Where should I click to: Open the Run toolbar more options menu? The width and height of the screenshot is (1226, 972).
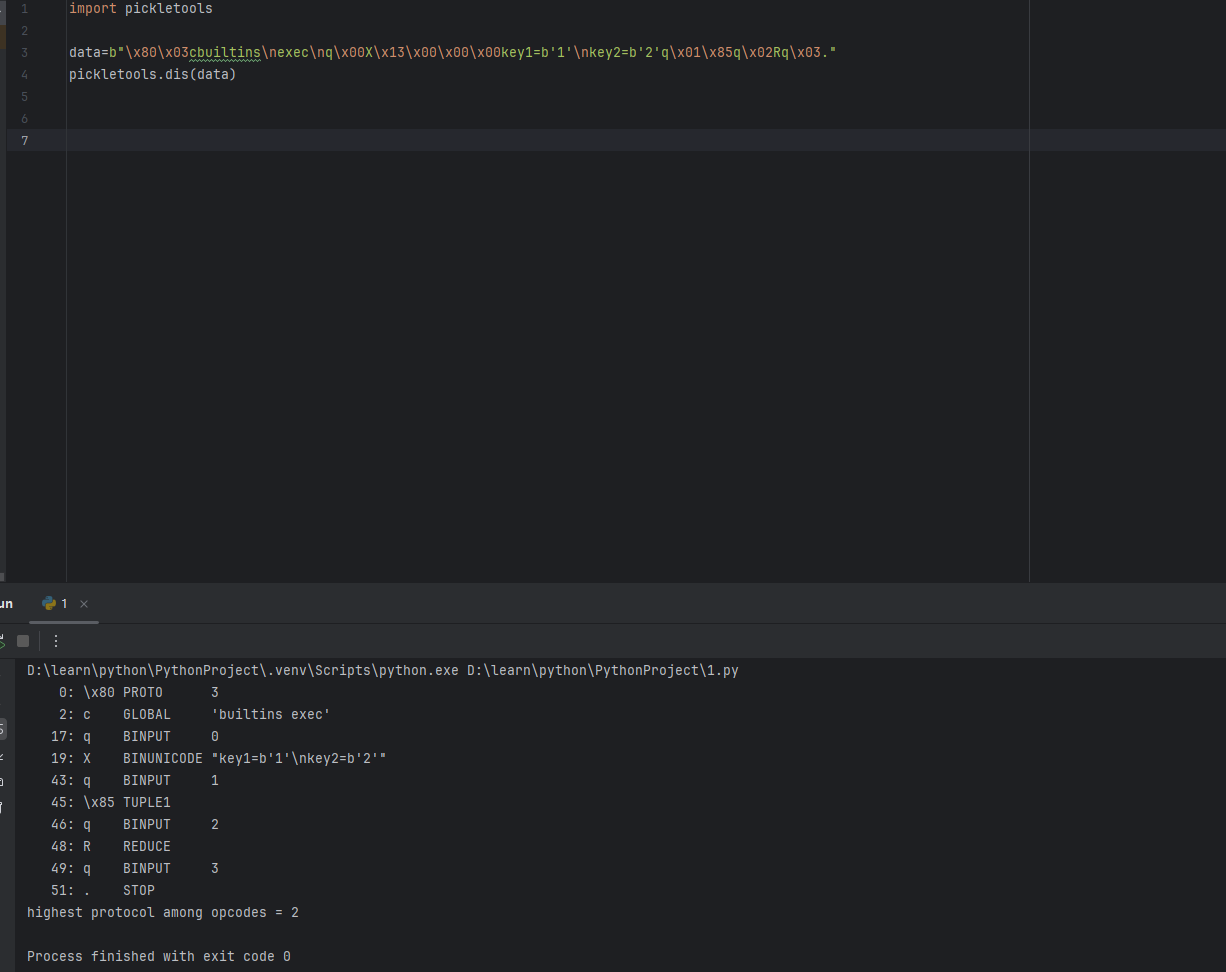point(56,641)
